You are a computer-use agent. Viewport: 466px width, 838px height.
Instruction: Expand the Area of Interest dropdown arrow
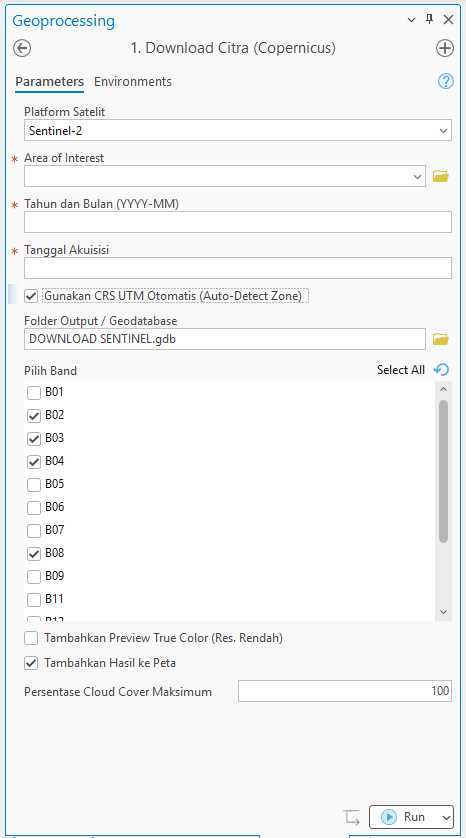click(x=417, y=176)
